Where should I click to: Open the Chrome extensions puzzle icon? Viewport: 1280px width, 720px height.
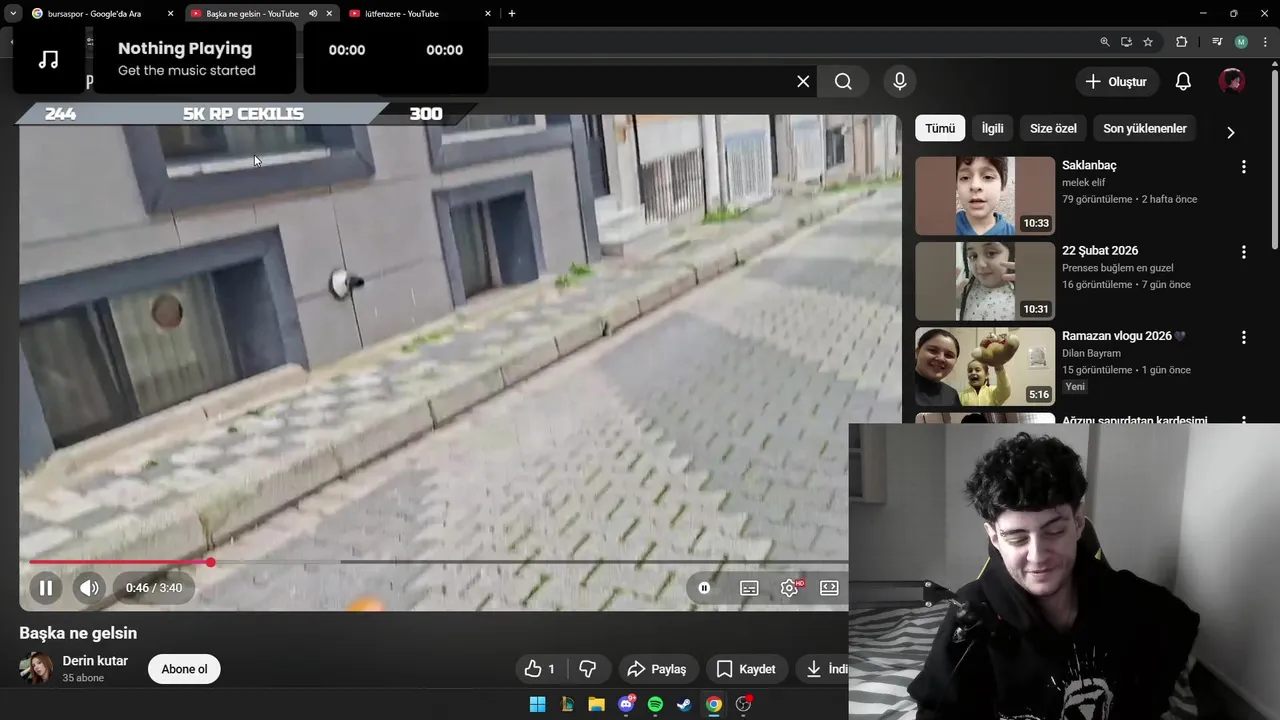point(1182,42)
